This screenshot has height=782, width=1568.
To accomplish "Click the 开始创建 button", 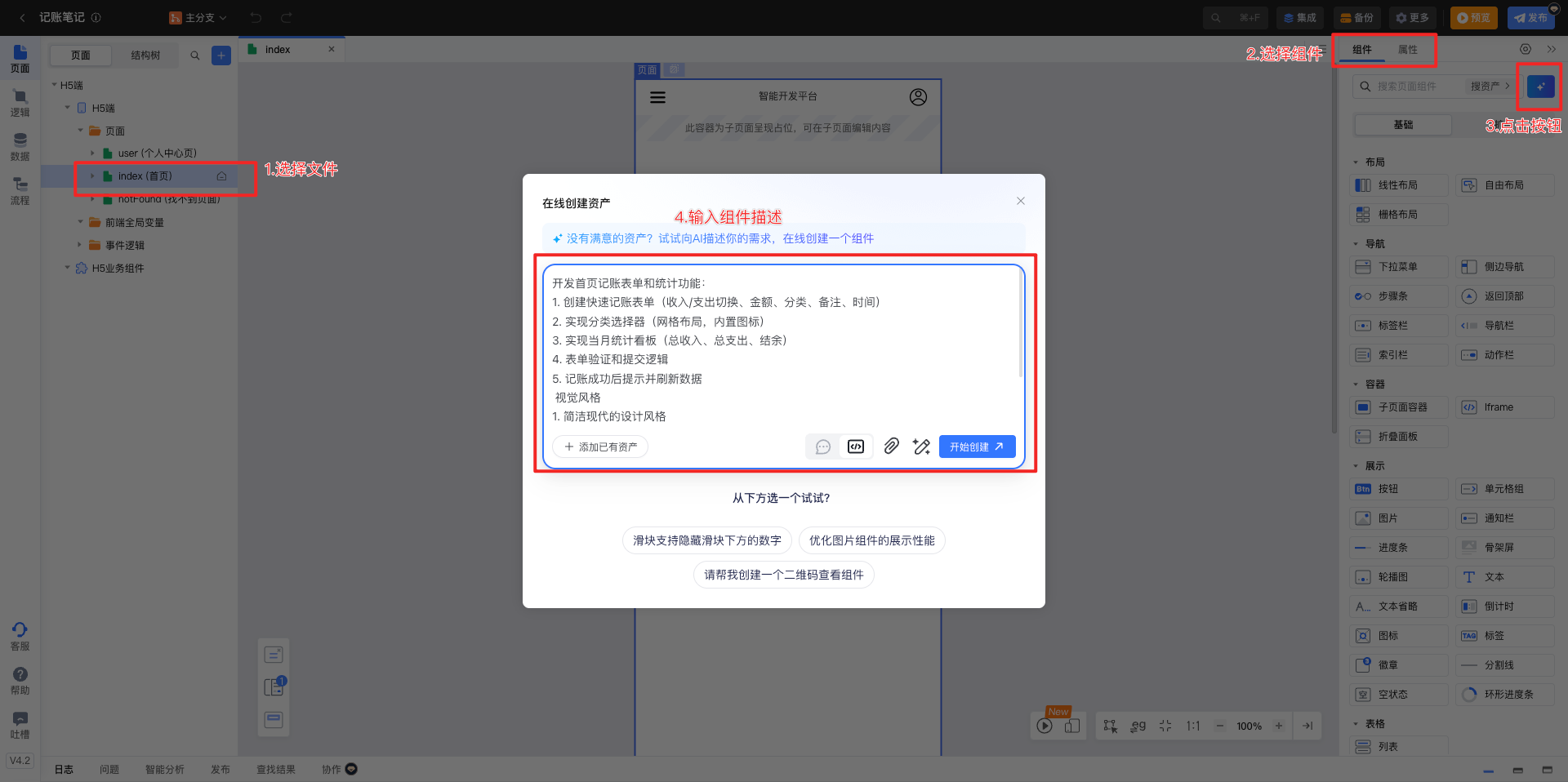I will click(x=977, y=447).
